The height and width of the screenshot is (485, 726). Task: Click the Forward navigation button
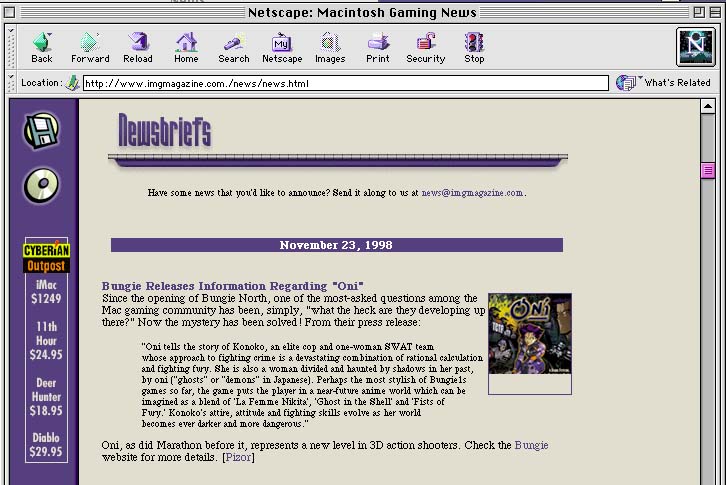pos(90,47)
